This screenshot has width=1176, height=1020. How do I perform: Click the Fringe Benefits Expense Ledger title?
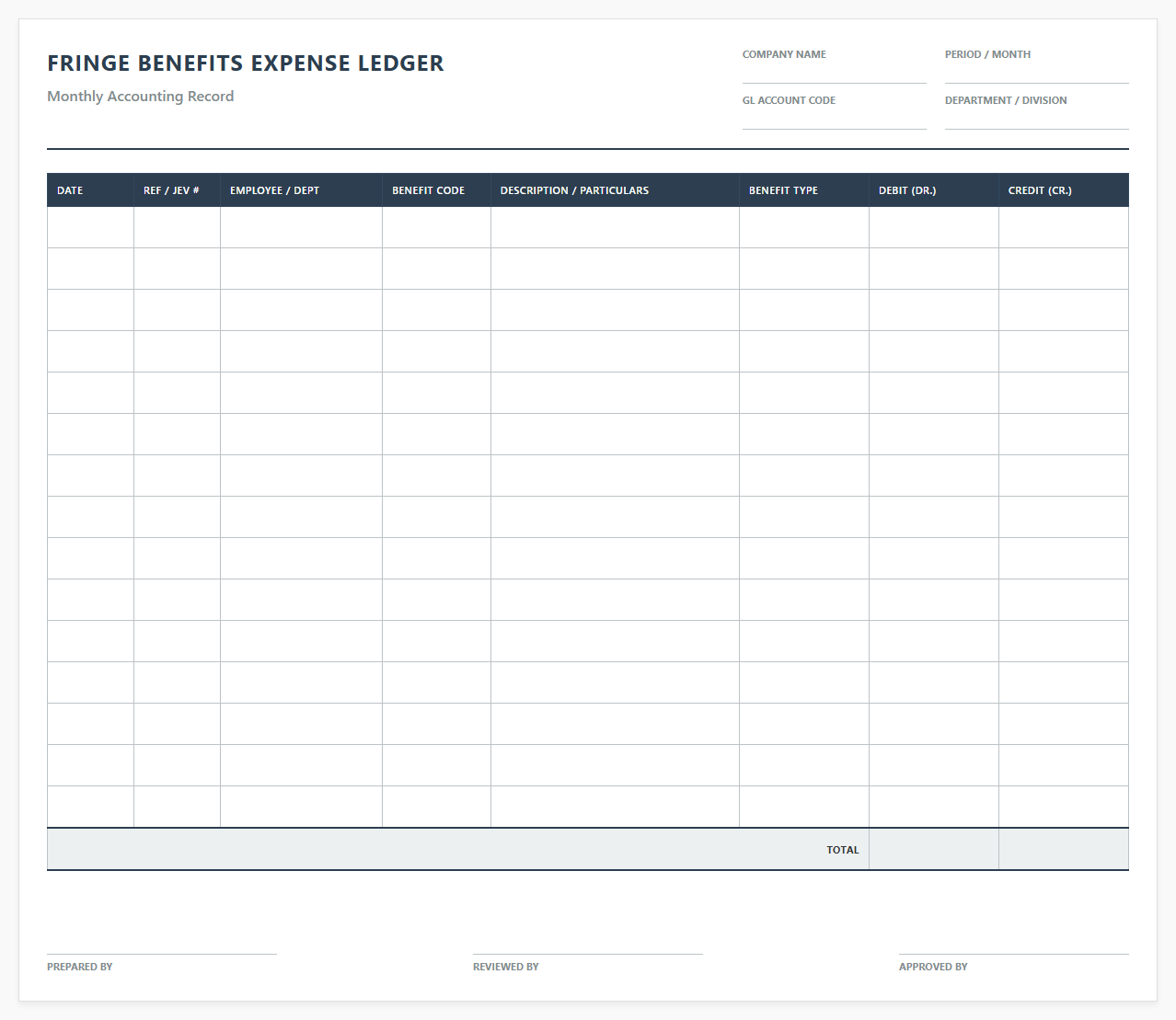(x=246, y=63)
